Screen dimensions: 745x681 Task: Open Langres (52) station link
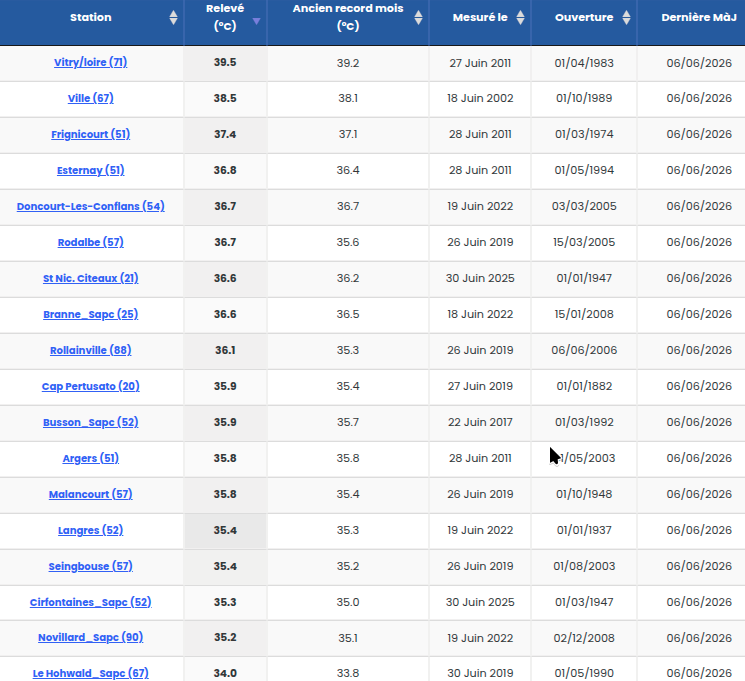(x=91, y=530)
